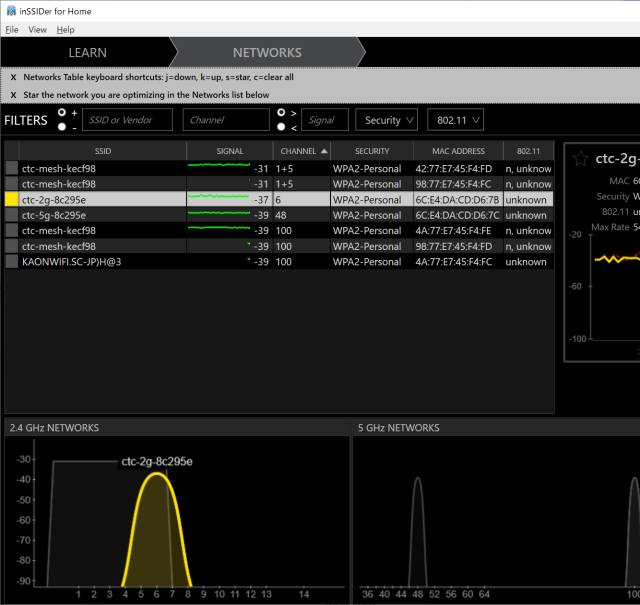640x605 pixels.
Task: Sort table by CHANNEL column header
Action: 302,151
